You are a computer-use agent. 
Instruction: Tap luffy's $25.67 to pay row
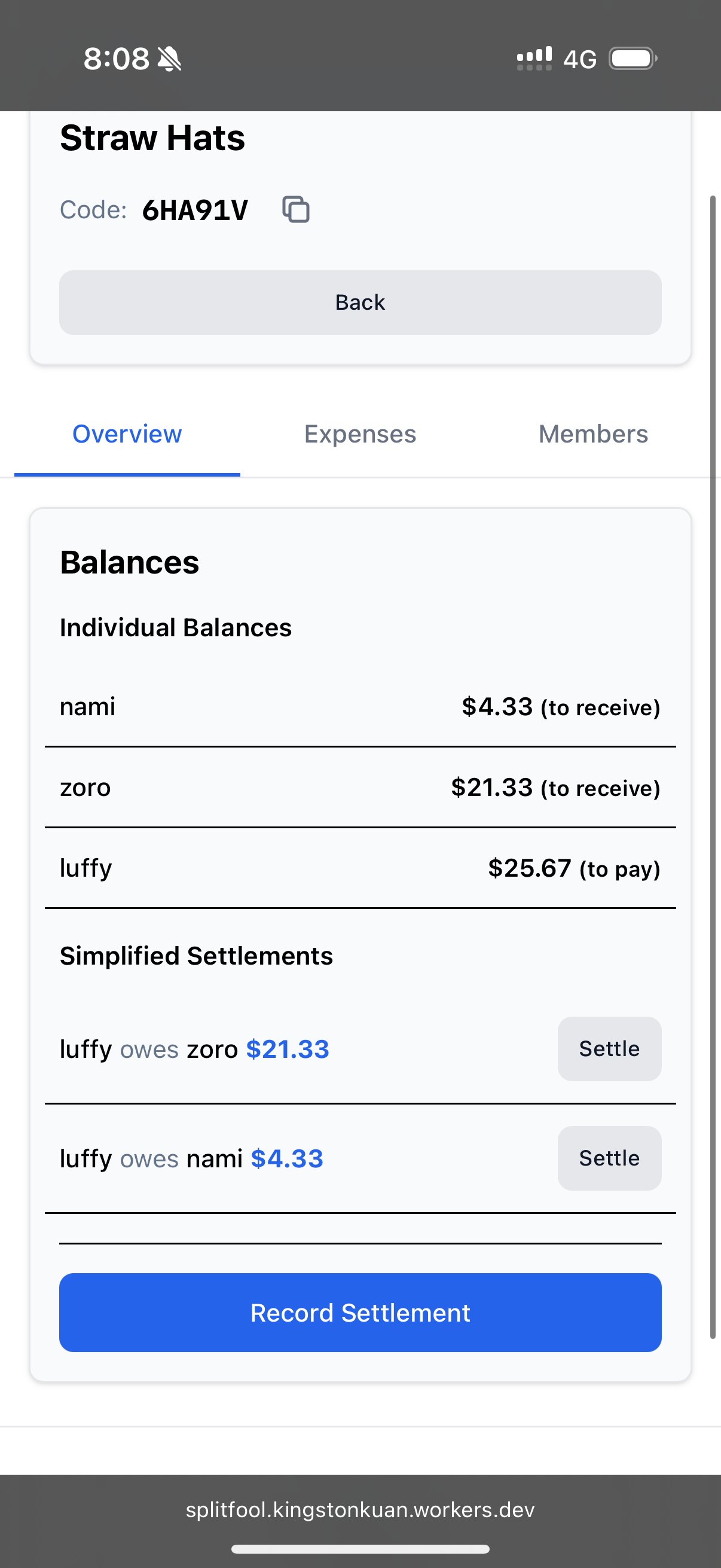point(360,868)
